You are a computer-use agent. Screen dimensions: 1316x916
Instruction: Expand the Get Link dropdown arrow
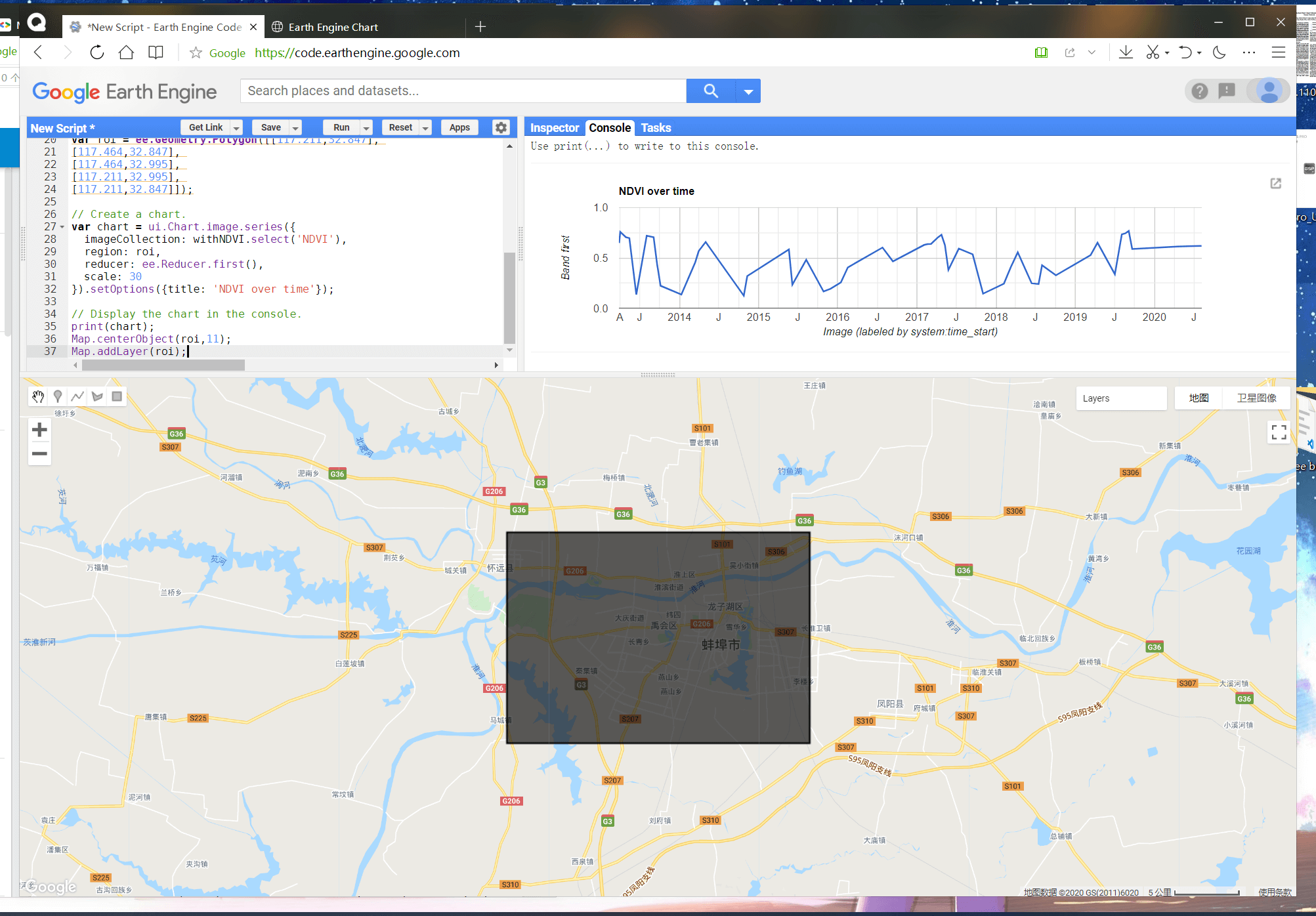[x=237, y=128]
